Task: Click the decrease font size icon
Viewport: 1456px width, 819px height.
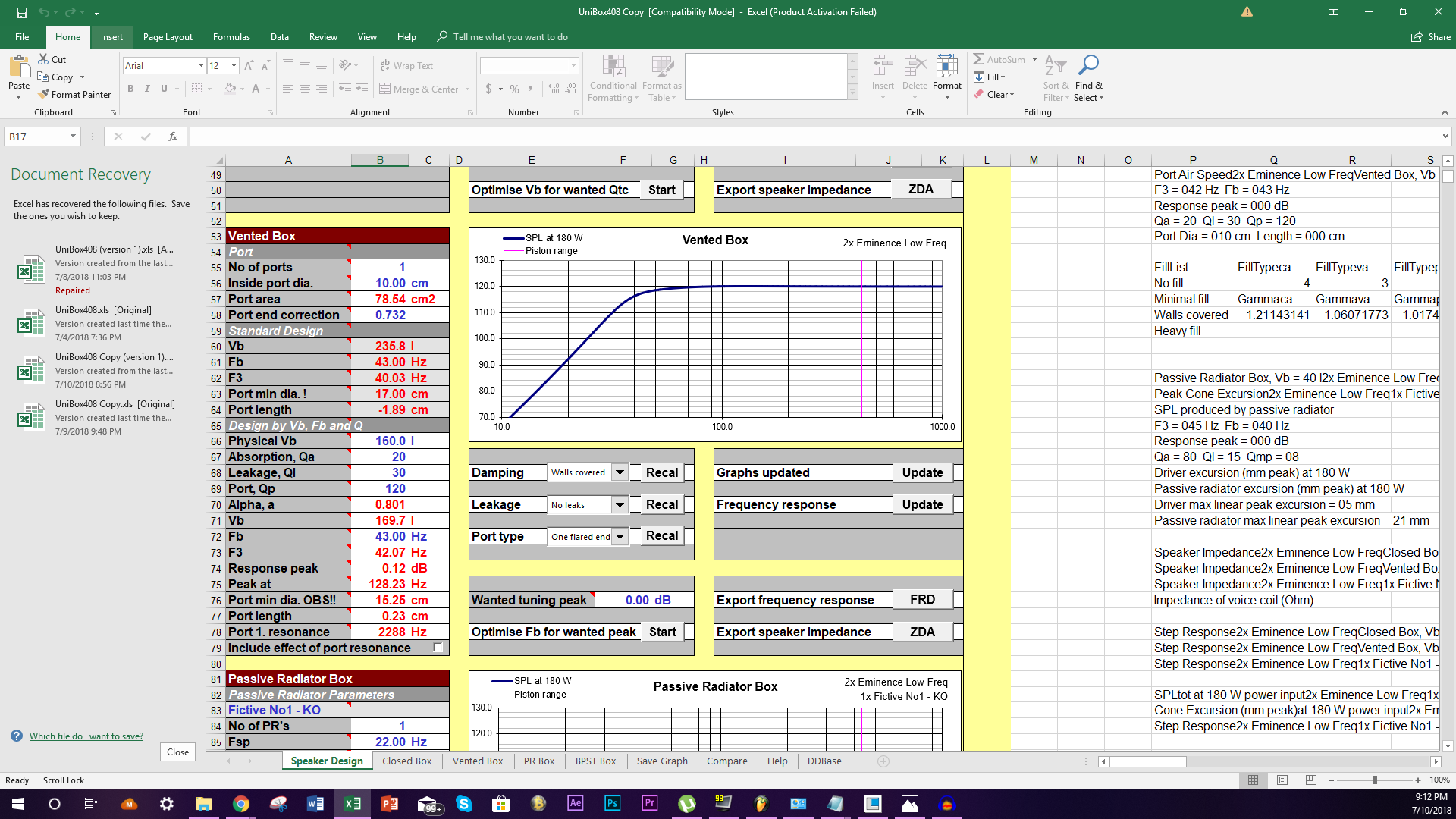Action: [x=265, y=66]
